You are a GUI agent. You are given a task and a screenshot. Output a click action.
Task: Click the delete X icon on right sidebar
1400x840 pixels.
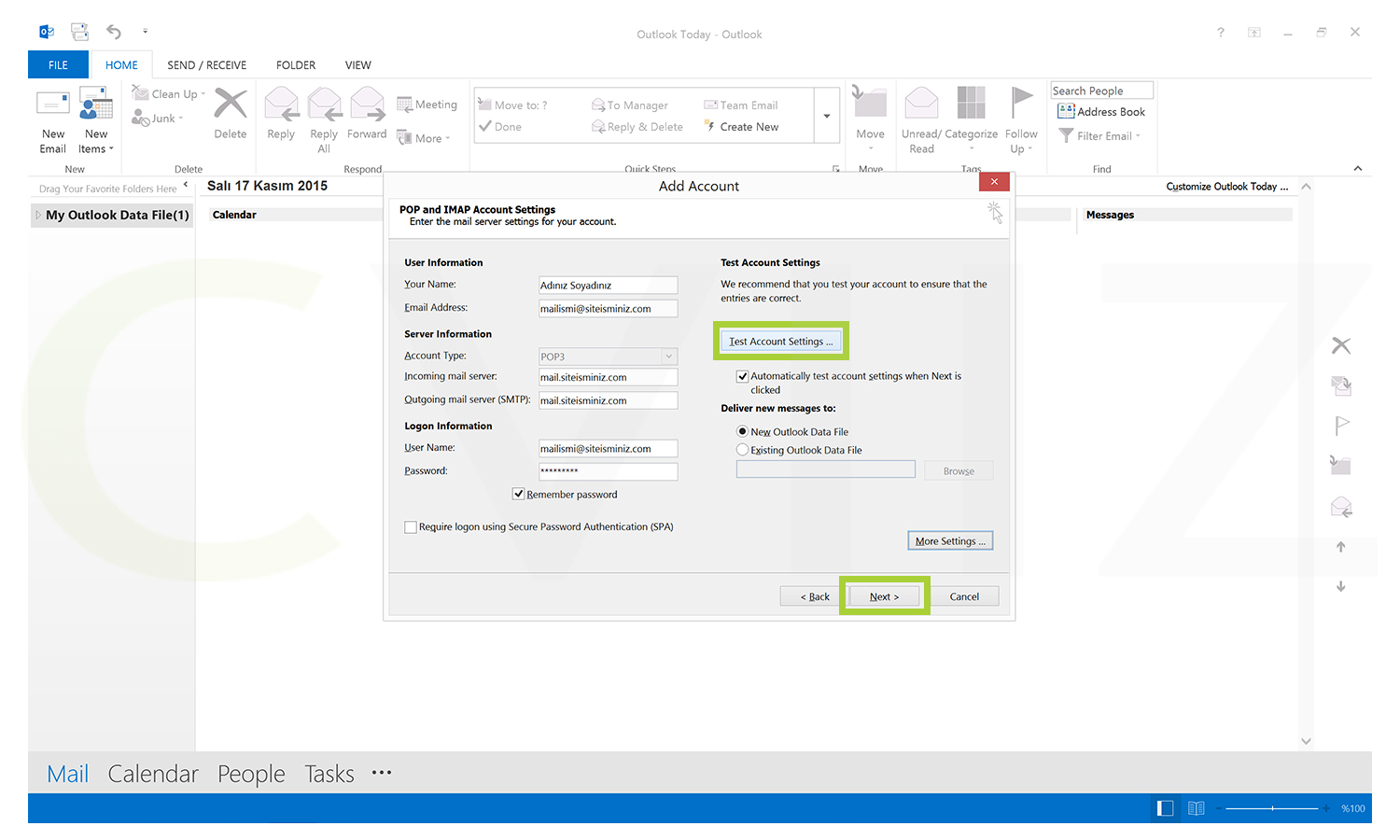1341,345
